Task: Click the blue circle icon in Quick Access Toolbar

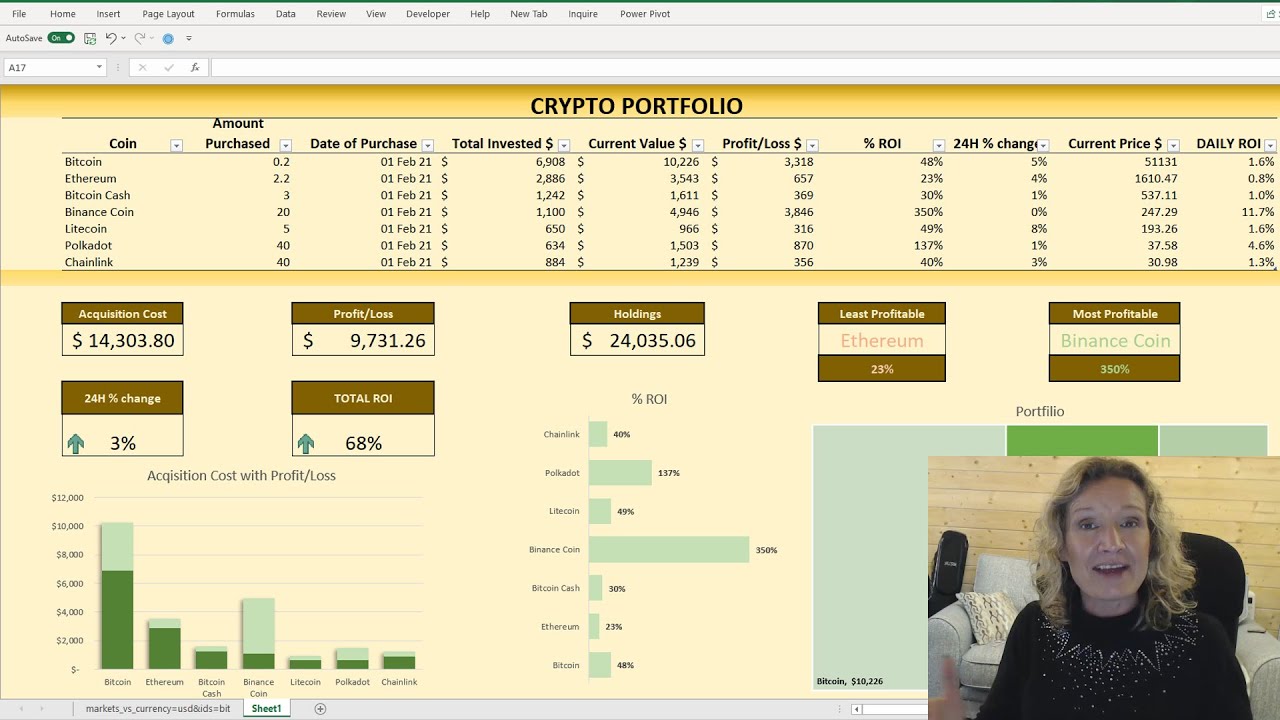Action: pyautogui.click(x=168, y=38)
